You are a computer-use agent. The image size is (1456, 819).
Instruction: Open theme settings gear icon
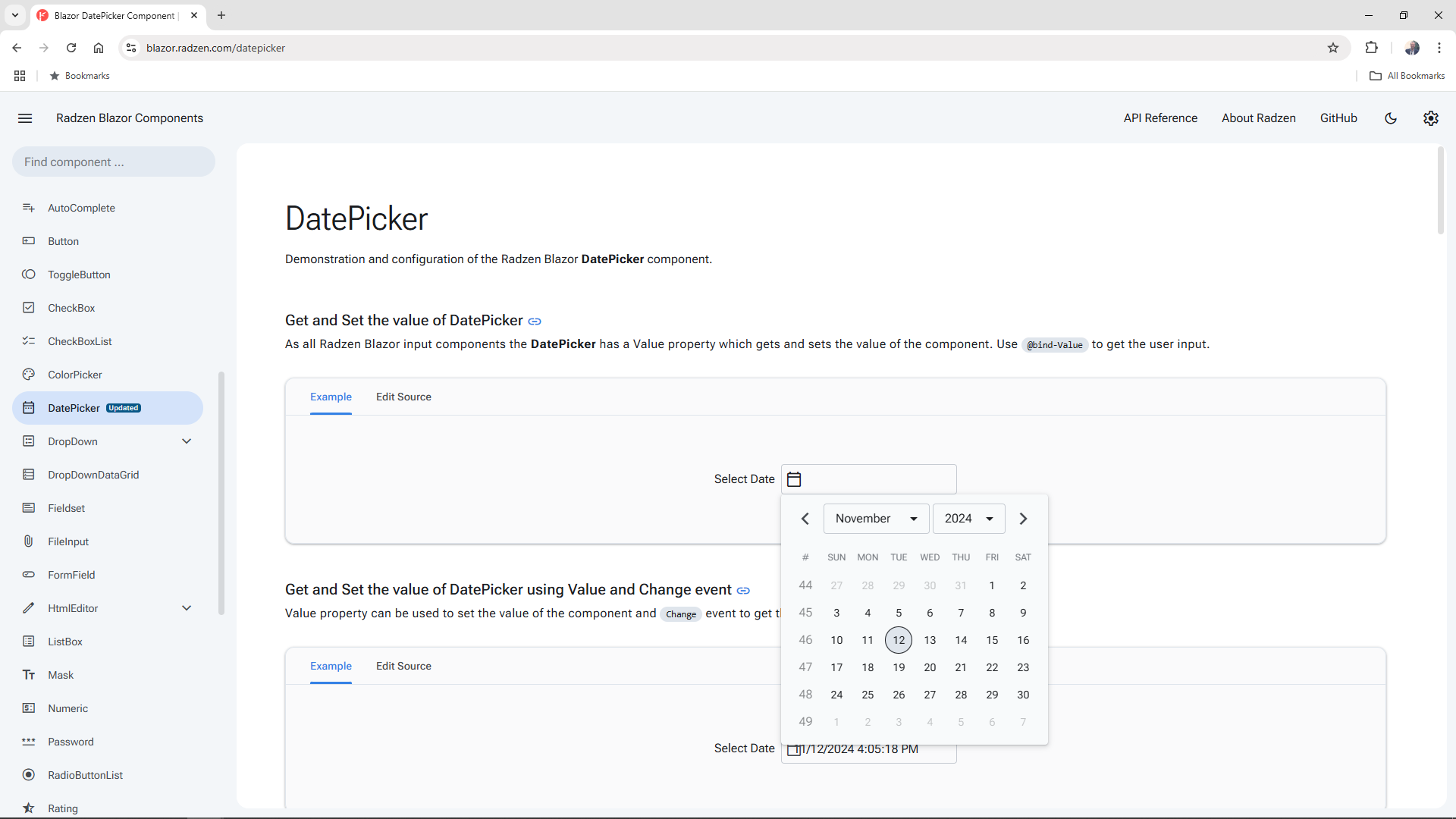(1431, 118)
